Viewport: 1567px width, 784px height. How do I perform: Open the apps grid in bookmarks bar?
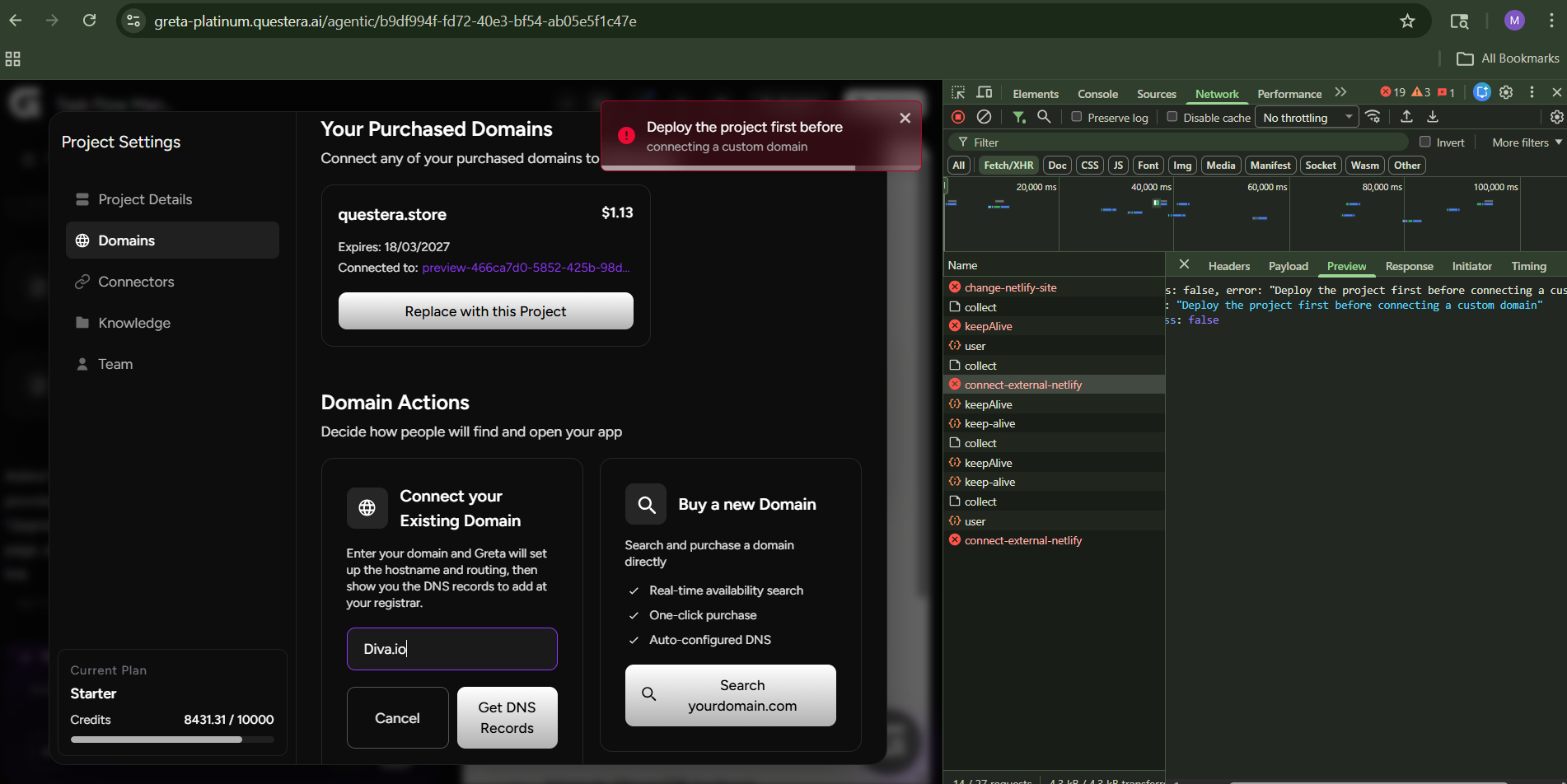click(x=13, y=58)
